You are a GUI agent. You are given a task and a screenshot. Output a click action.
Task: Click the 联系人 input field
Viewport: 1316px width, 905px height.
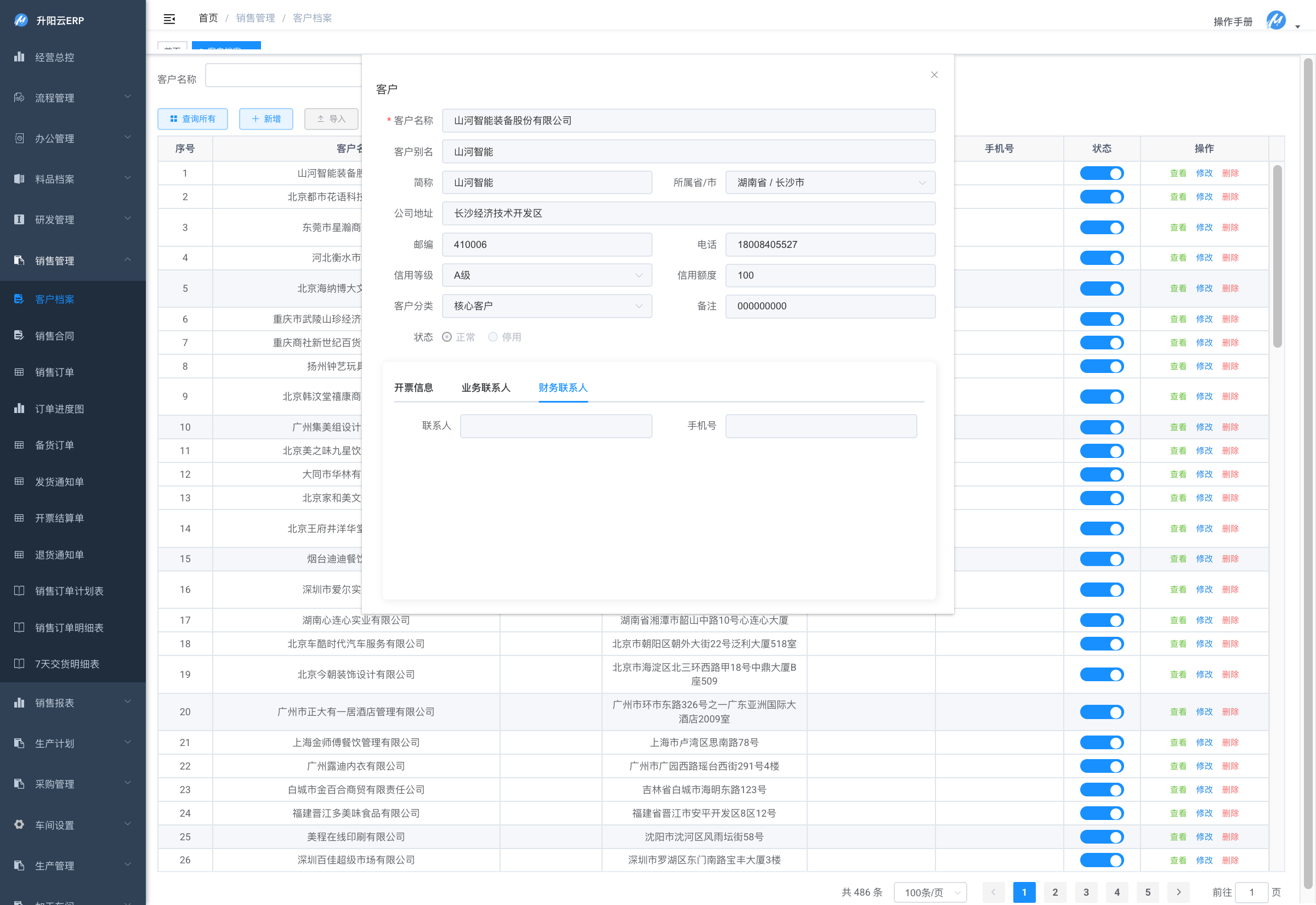pyautogui.click(x=556, y=426)
